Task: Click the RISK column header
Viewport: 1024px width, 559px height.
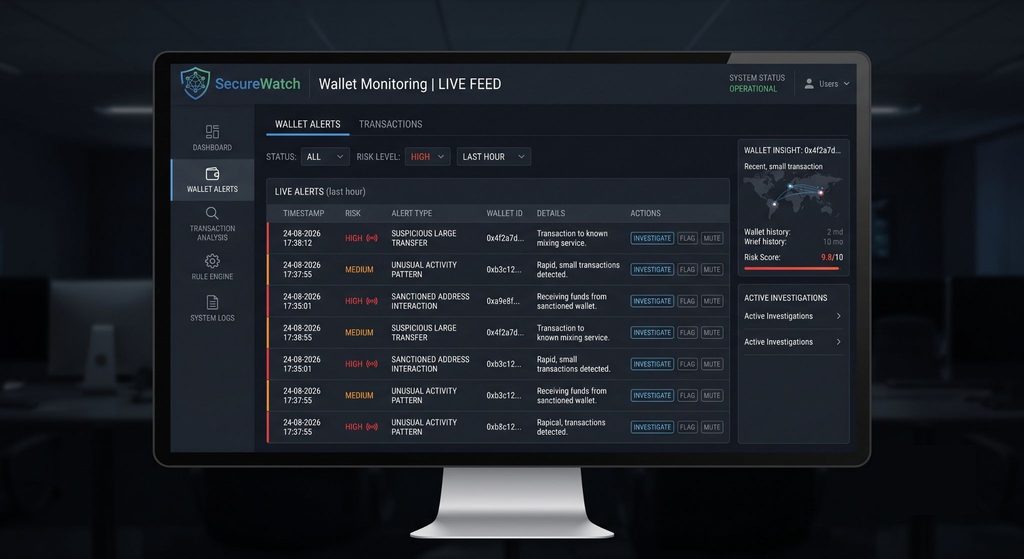Action: point(353,214)
